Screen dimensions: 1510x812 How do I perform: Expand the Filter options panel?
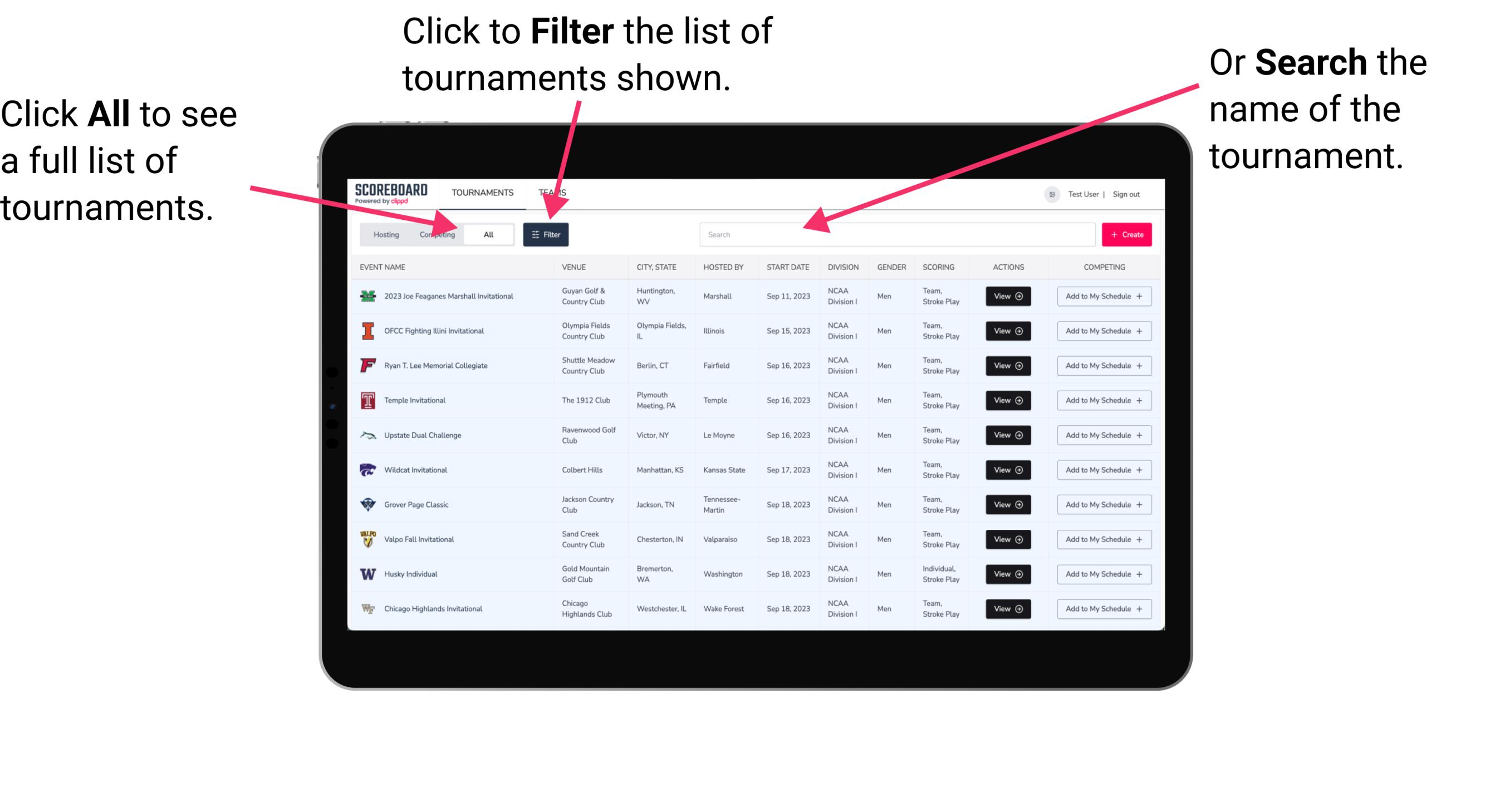[x=546, y=234]
